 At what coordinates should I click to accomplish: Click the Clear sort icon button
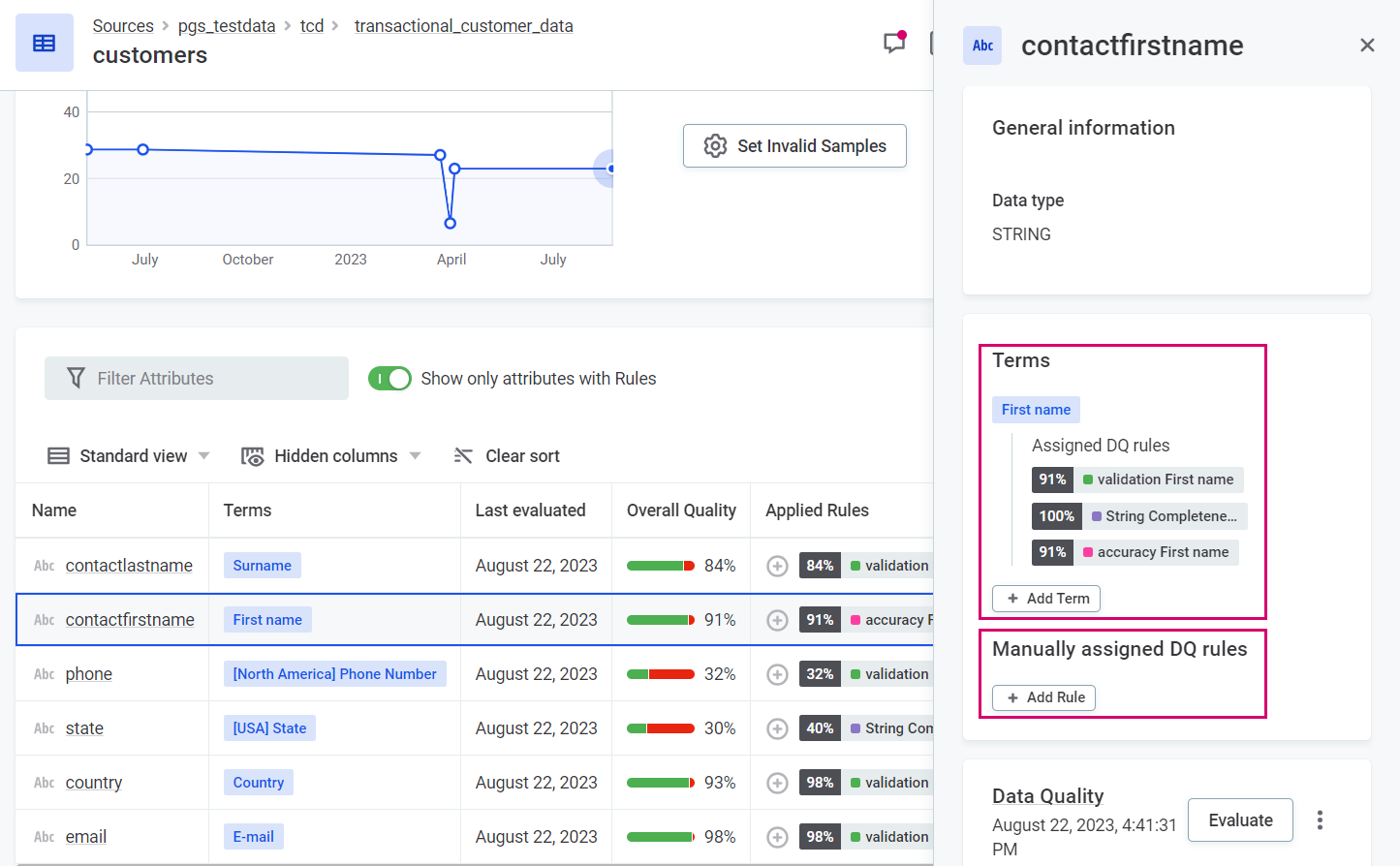point(464,456)
